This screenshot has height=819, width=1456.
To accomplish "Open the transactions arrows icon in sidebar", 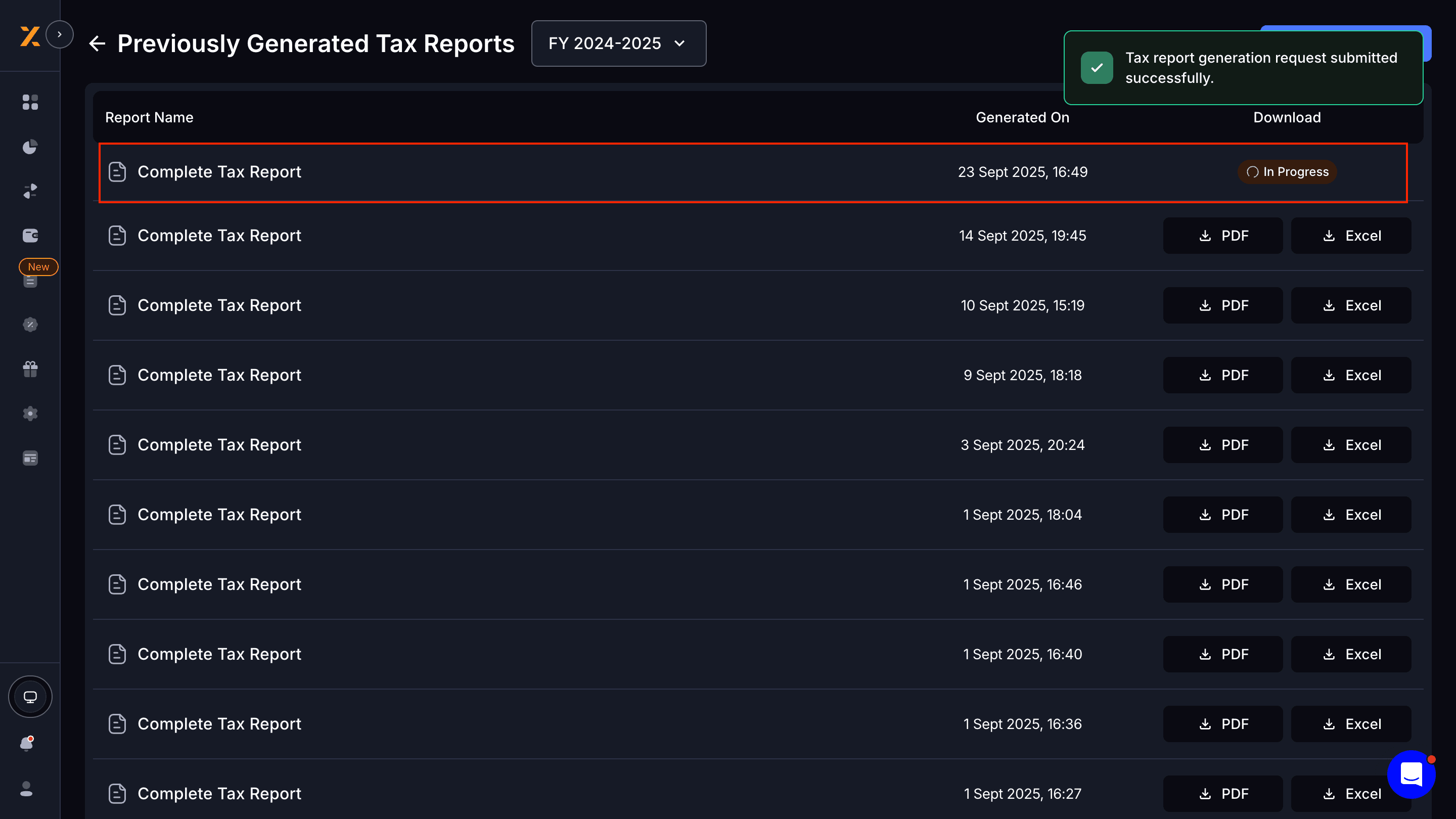I will (x=30, y=191).
